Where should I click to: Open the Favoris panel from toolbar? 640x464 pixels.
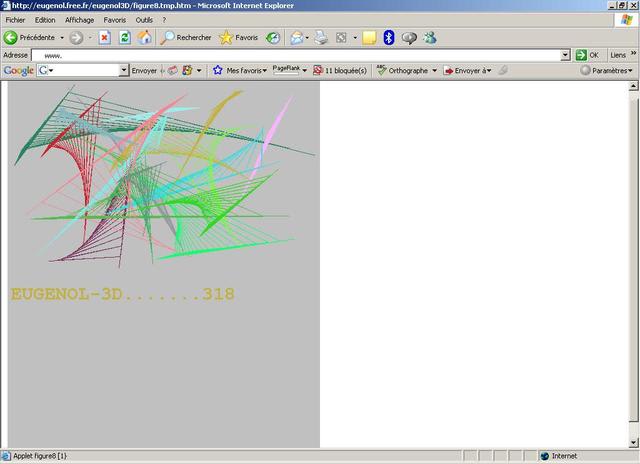pos(238,38)
